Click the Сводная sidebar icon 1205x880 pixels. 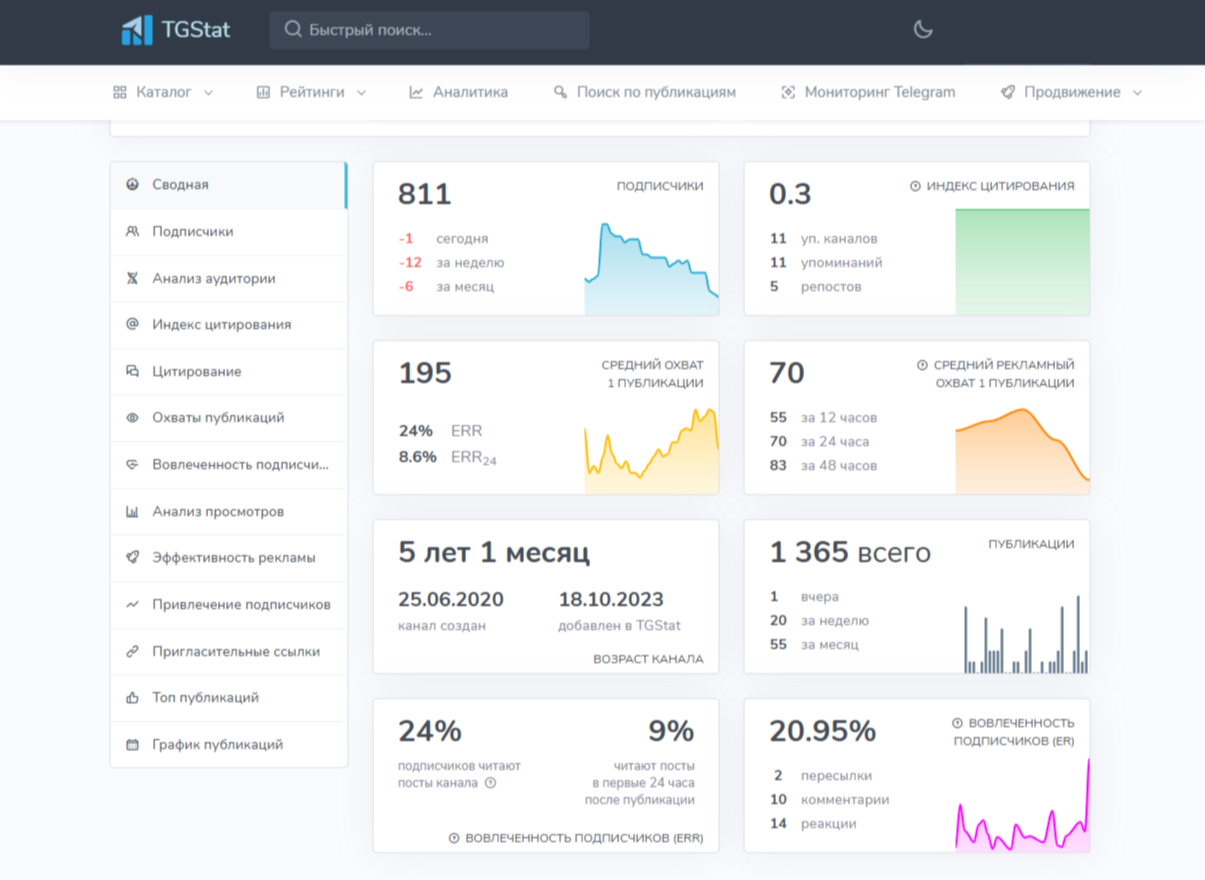click(132, 185)
